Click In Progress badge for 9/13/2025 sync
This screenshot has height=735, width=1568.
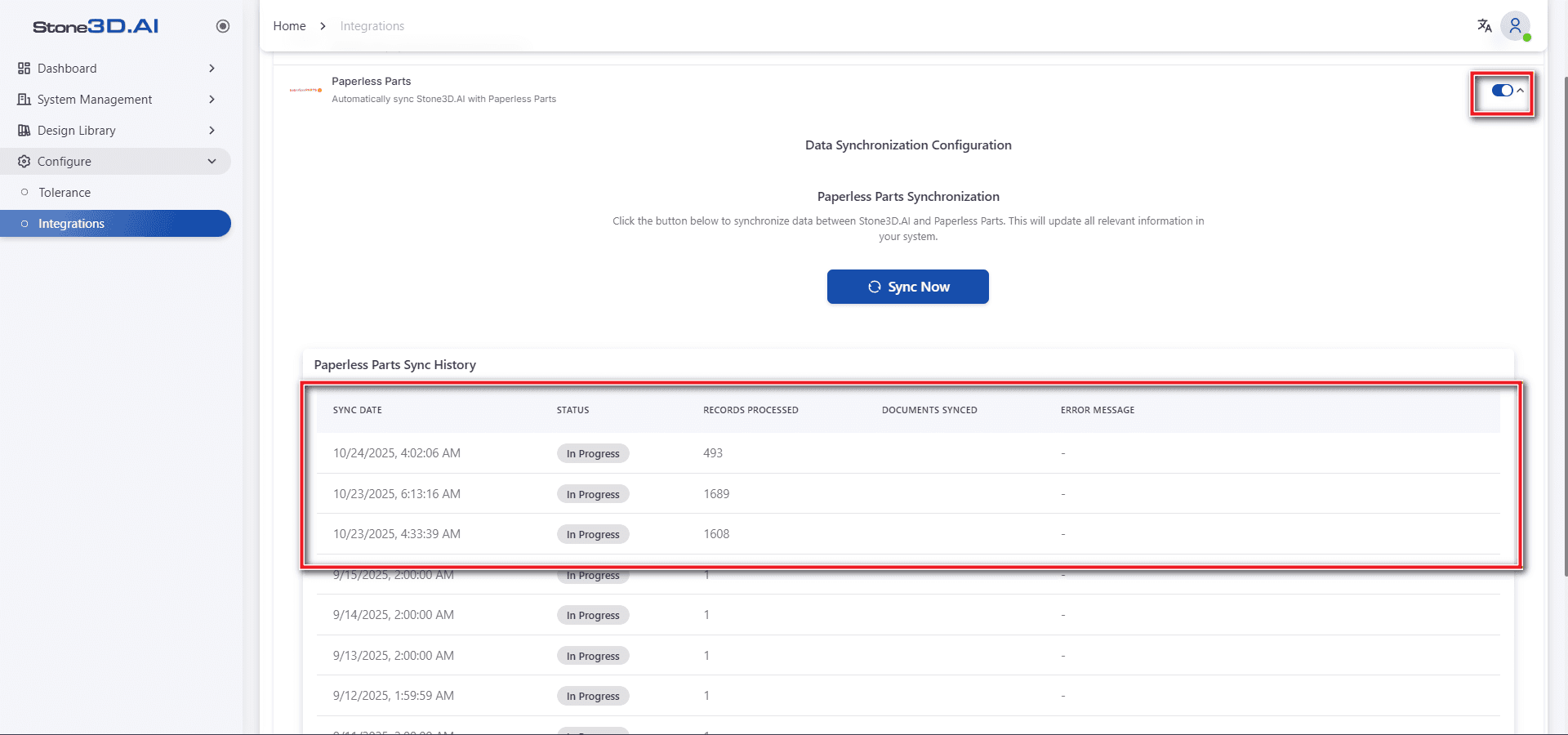tap(593, 656)
